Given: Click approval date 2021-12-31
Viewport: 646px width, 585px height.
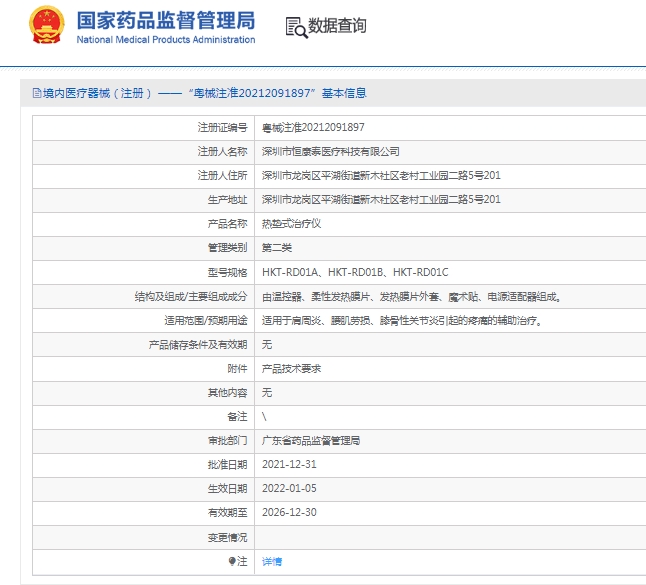Looking at the screenshot, I should pyautogui.click(x=289, y=465).
